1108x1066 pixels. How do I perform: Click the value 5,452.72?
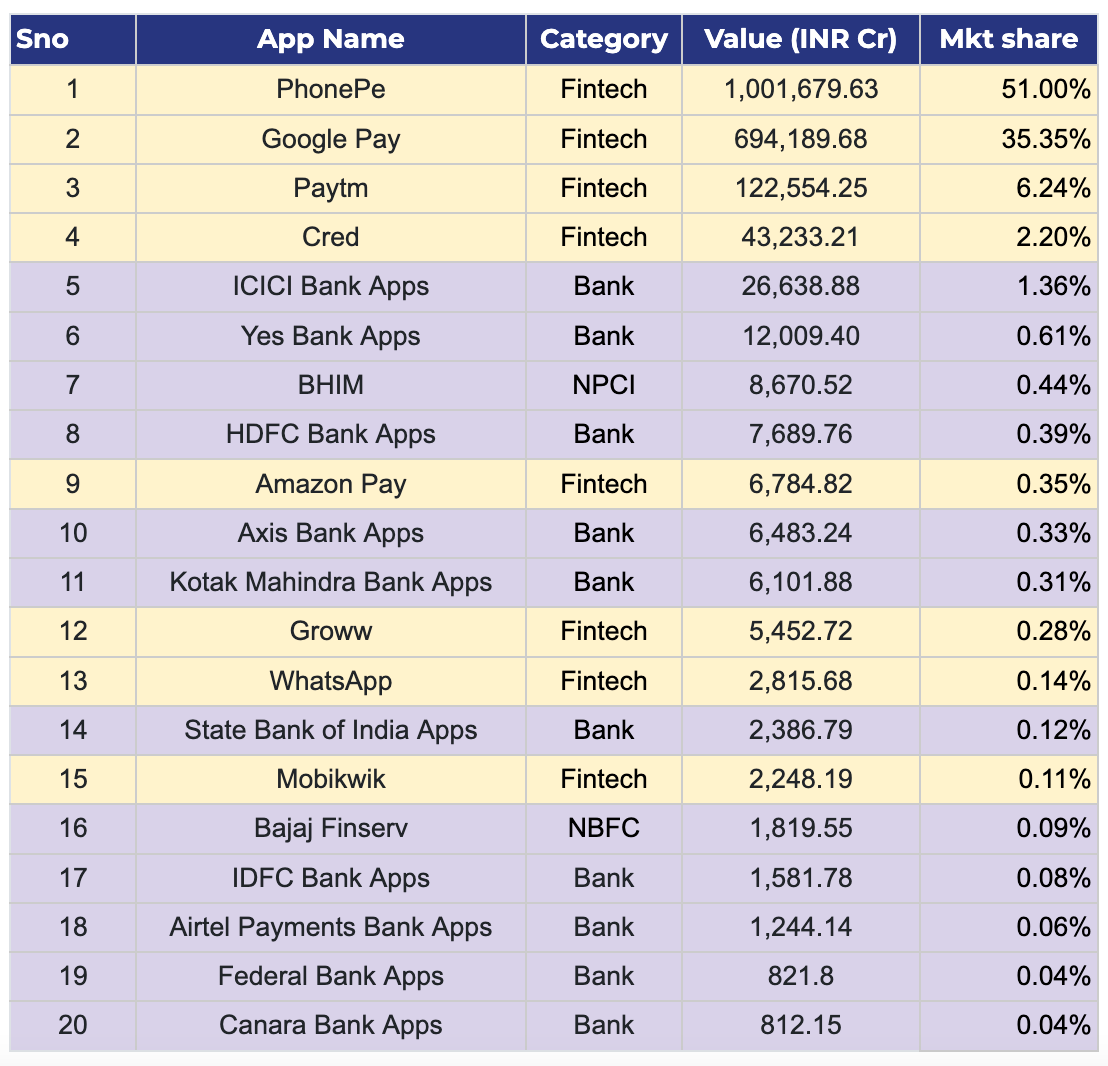[x=801, y=632]
